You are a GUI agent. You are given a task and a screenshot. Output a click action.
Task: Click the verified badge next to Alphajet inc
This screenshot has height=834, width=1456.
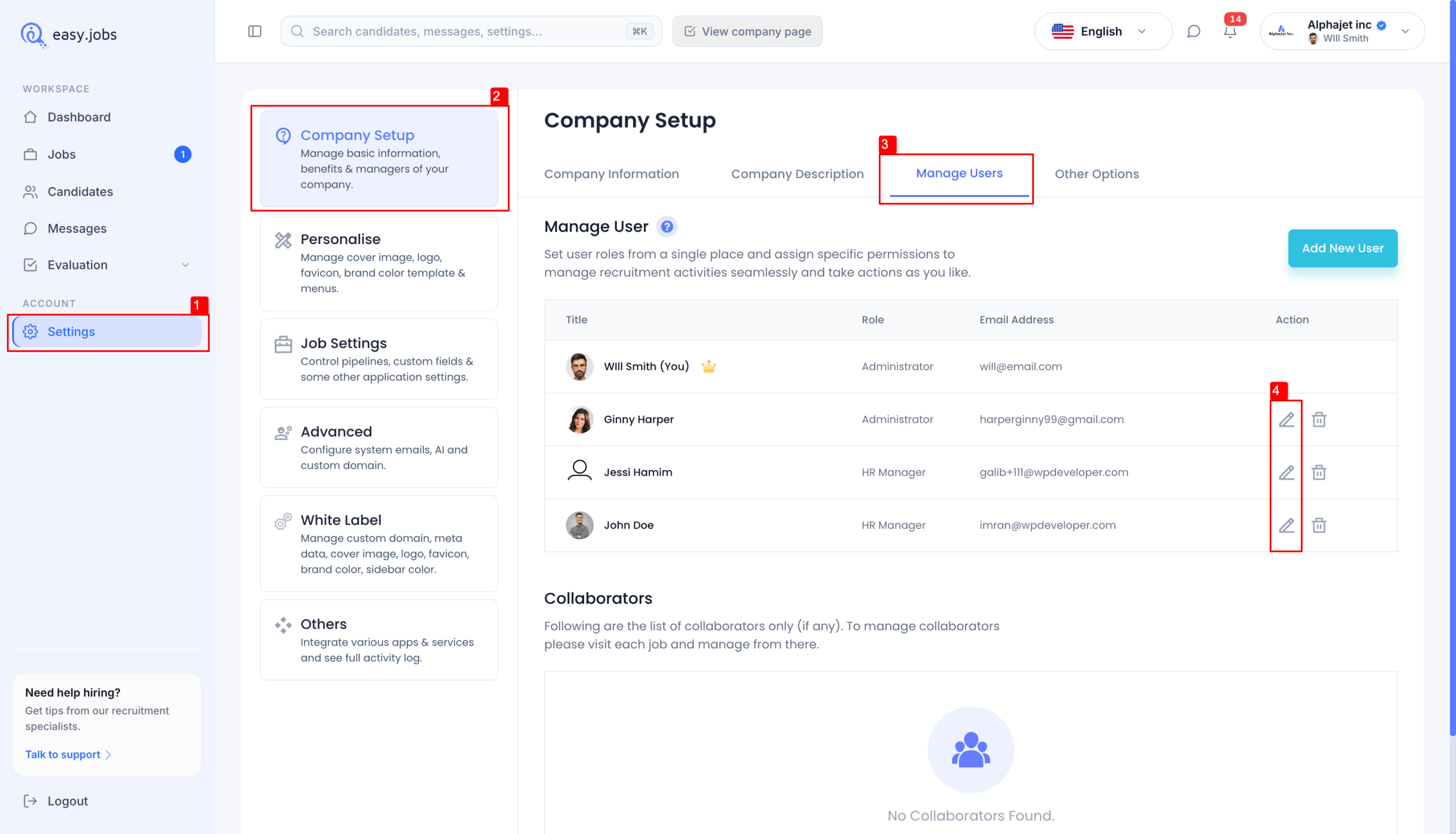(x=1381, y=25)
